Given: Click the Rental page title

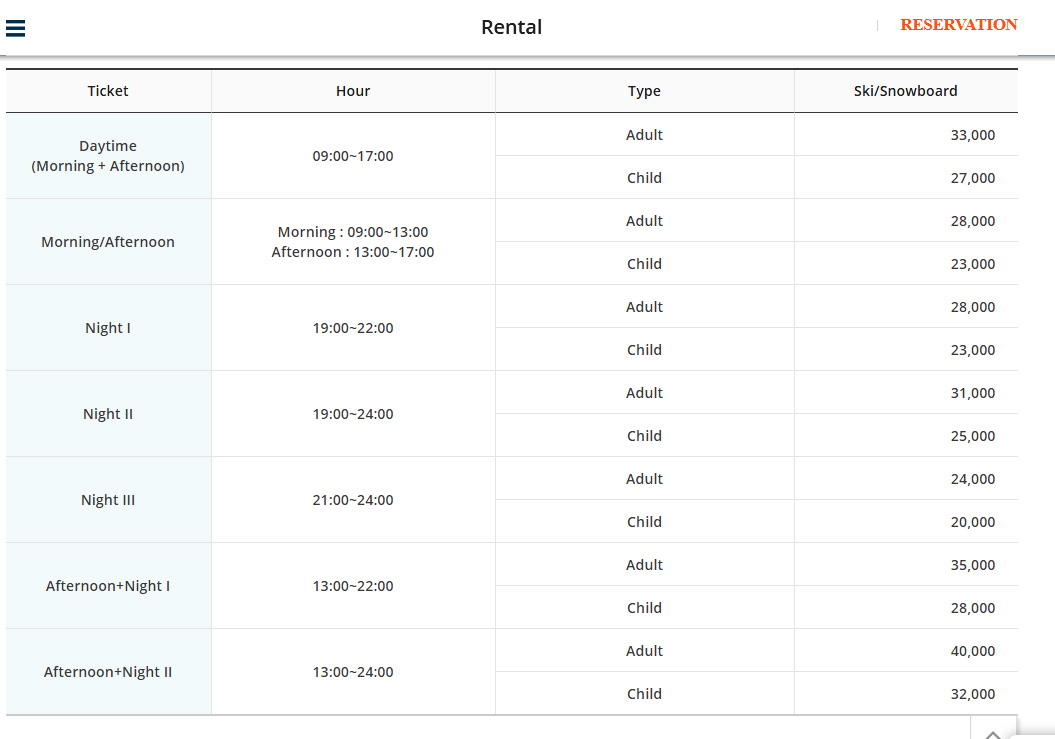Looking at the screenshot, I should (511, 27).
